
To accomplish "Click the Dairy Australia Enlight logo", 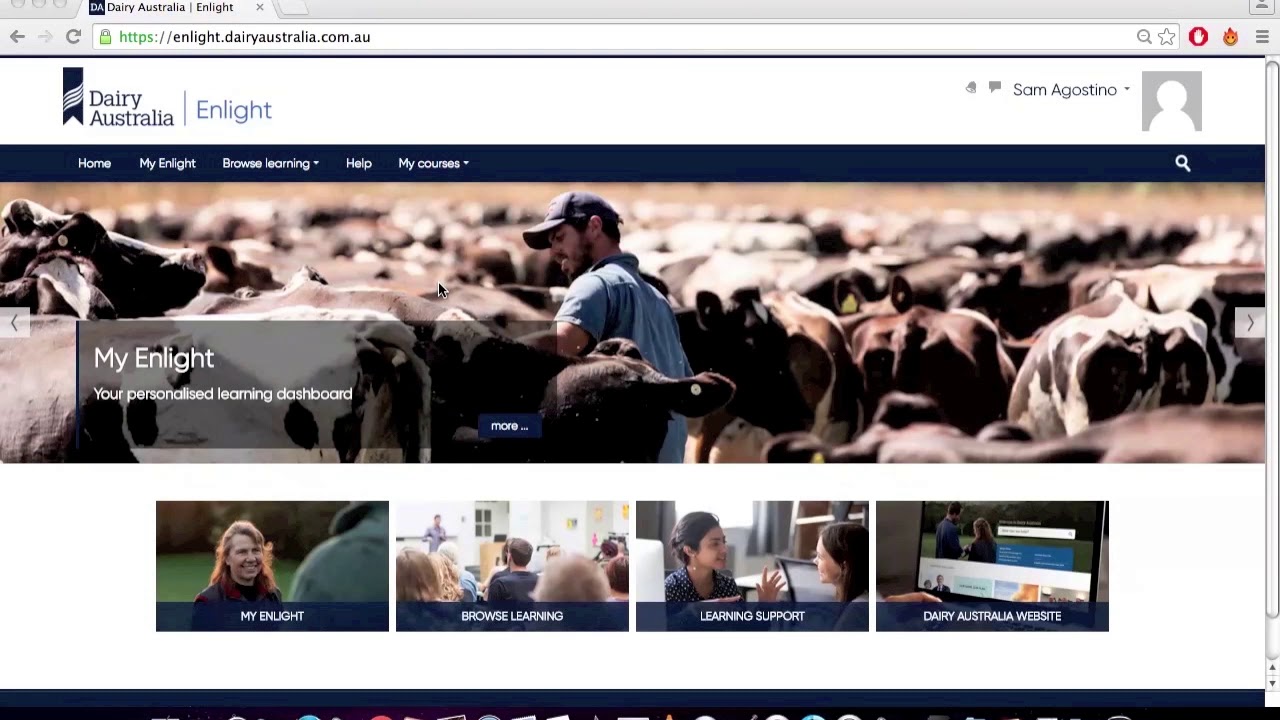I will click(167, 98).
